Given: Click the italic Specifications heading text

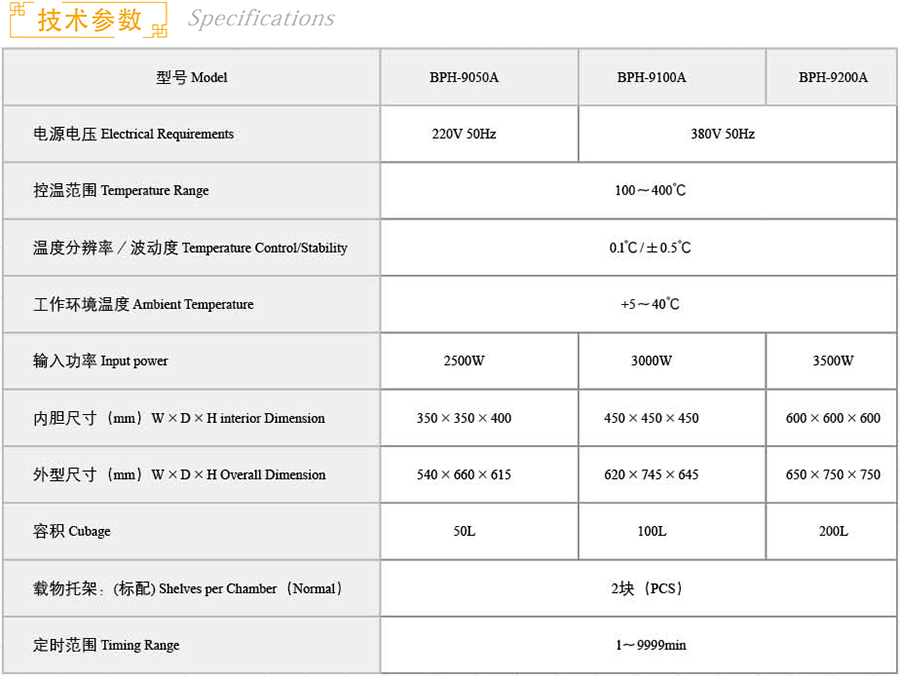Looking at the screenshot, I should [261, 19].
